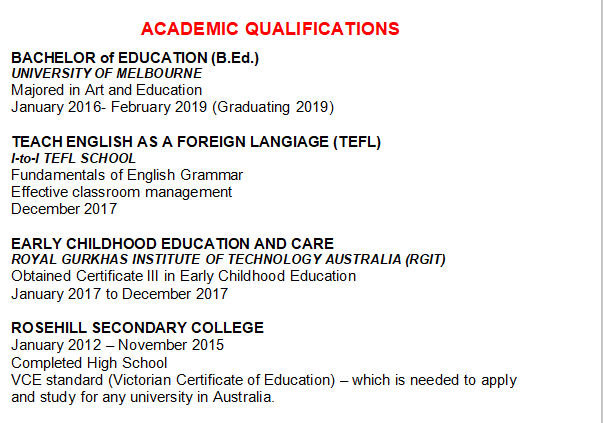The width and height of the screenshot is (603, 423).
Task: Click the UNIVERSITY OF MELBOURNE line
Action: (x=106, y=74)
